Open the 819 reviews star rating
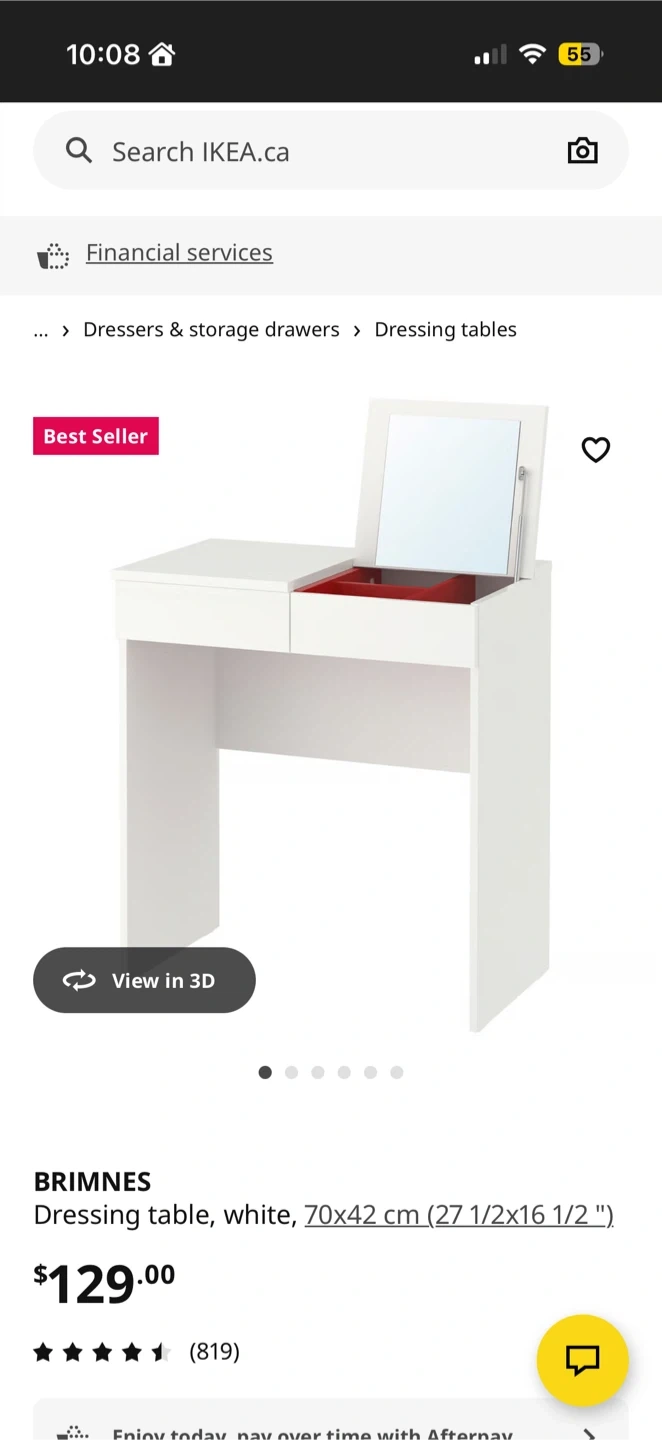662x1440 pixels. (137, 1352)
